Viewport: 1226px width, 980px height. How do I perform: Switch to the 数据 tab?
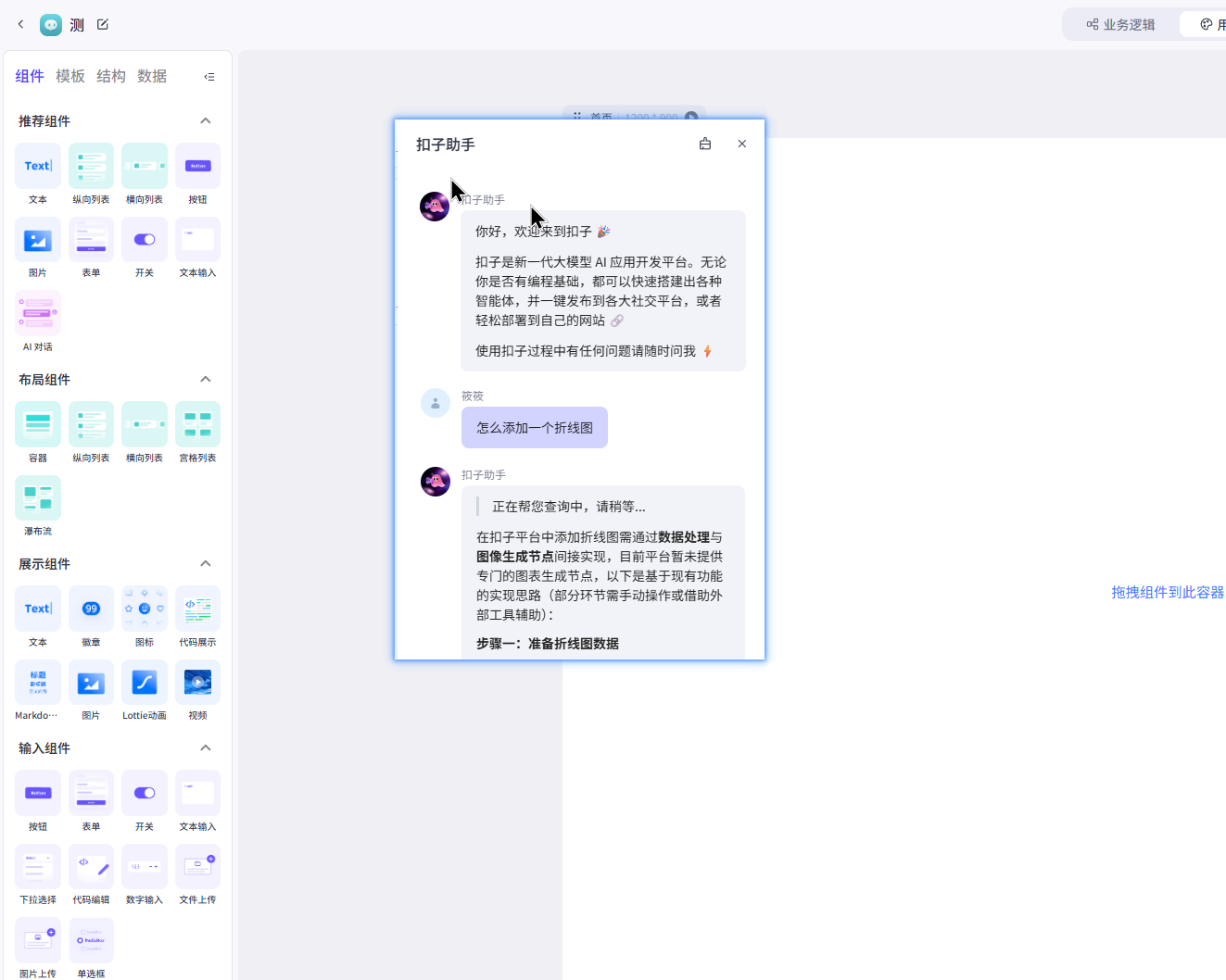[x=152, y=76]
